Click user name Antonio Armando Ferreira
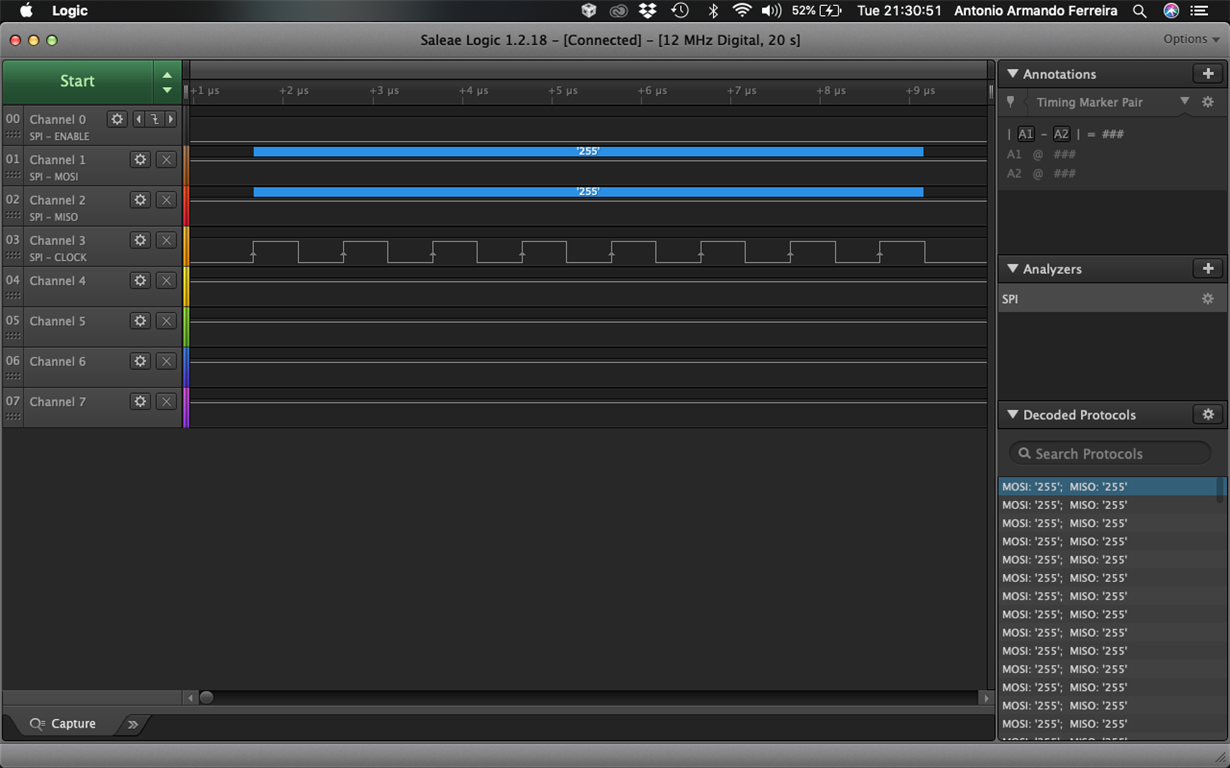Screen dimensions: 1230x768 1035,11
